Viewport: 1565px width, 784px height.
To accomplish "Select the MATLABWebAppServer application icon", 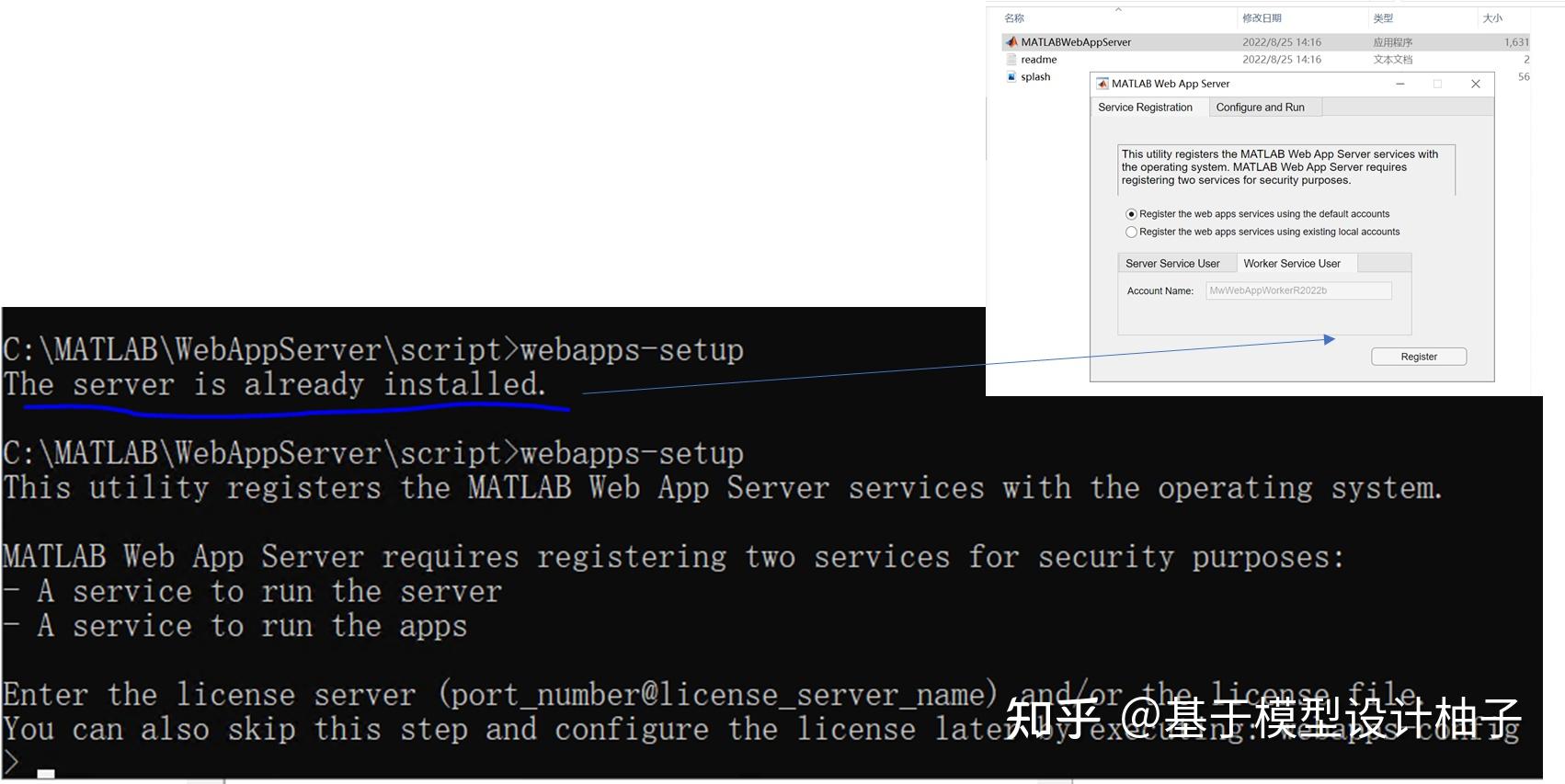I will coord(1011,42).
